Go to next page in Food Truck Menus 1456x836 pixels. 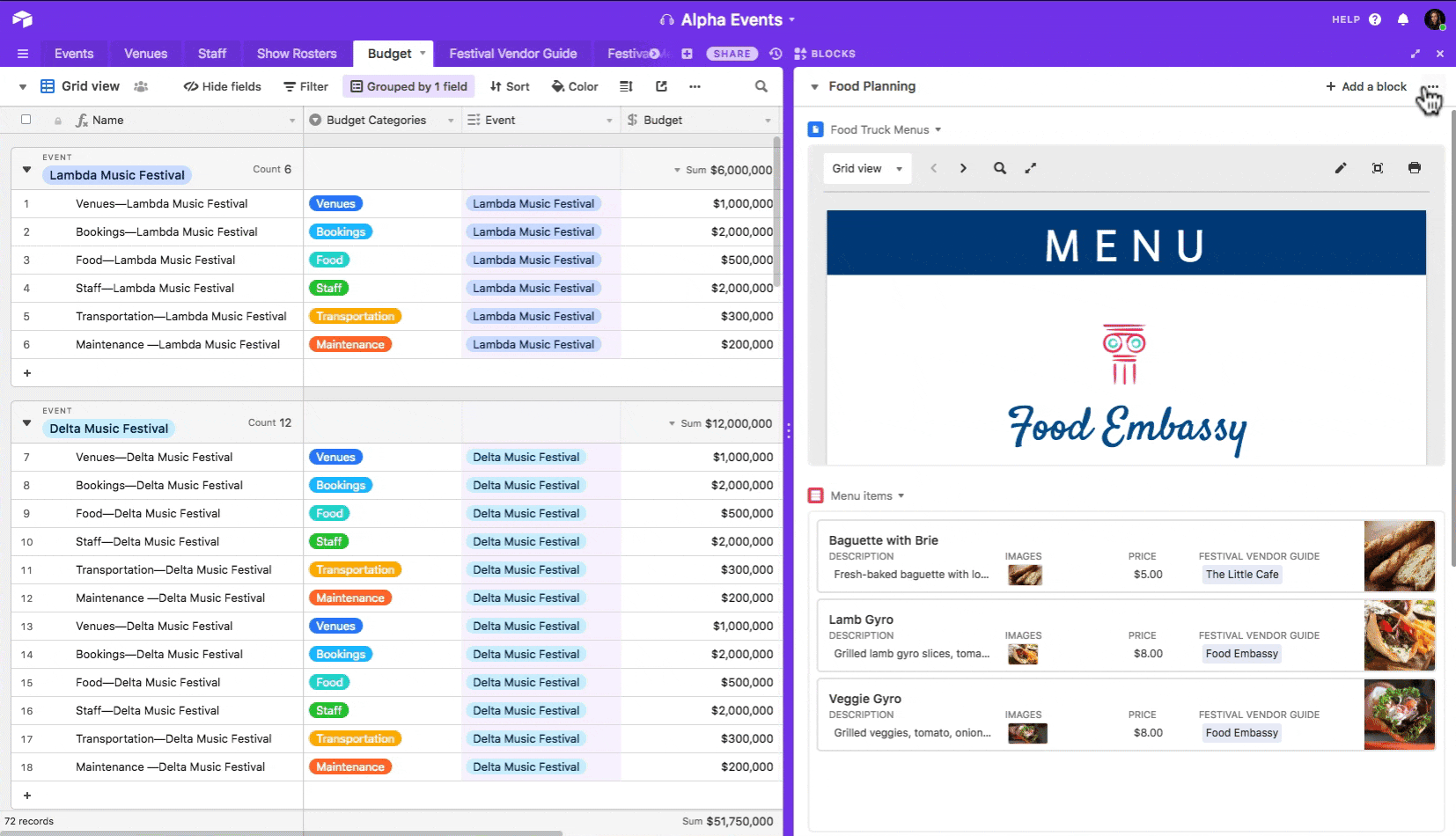click(x=963, y=168)
